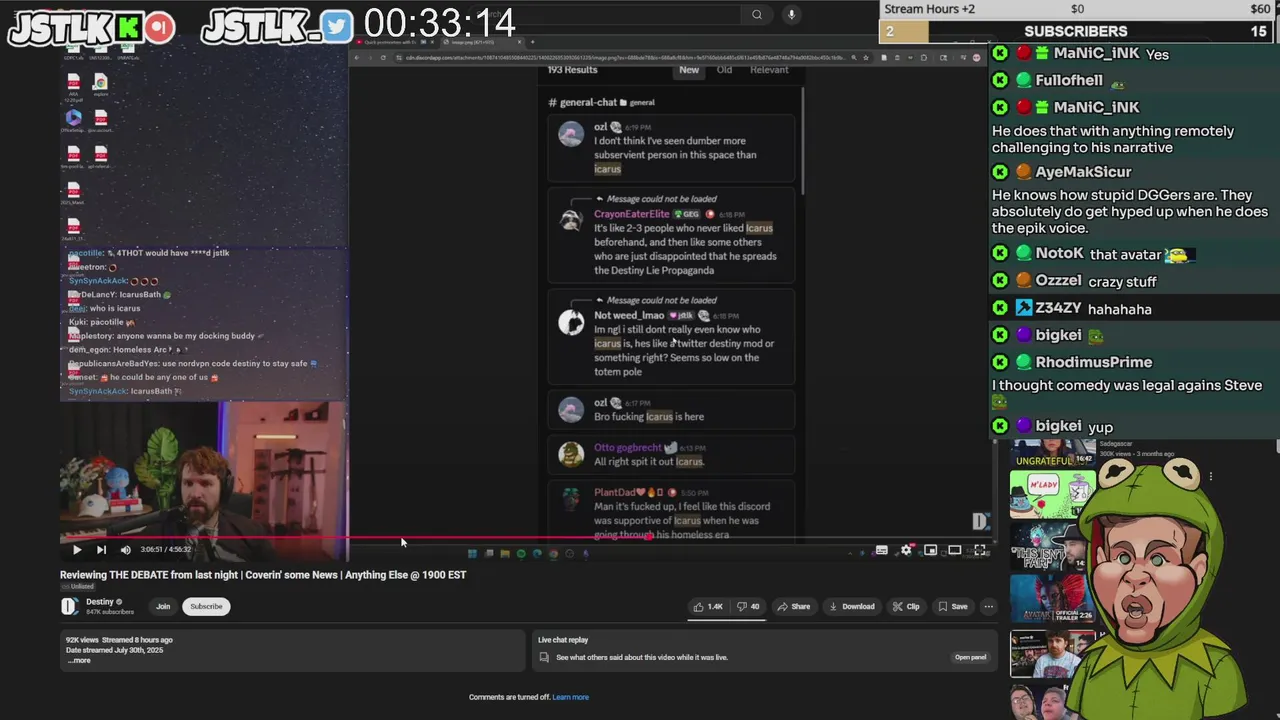The width and height of the screenshot is (1280, 720).
Task: Go back in the inner browser toolbar
Action: coord(358,58)
